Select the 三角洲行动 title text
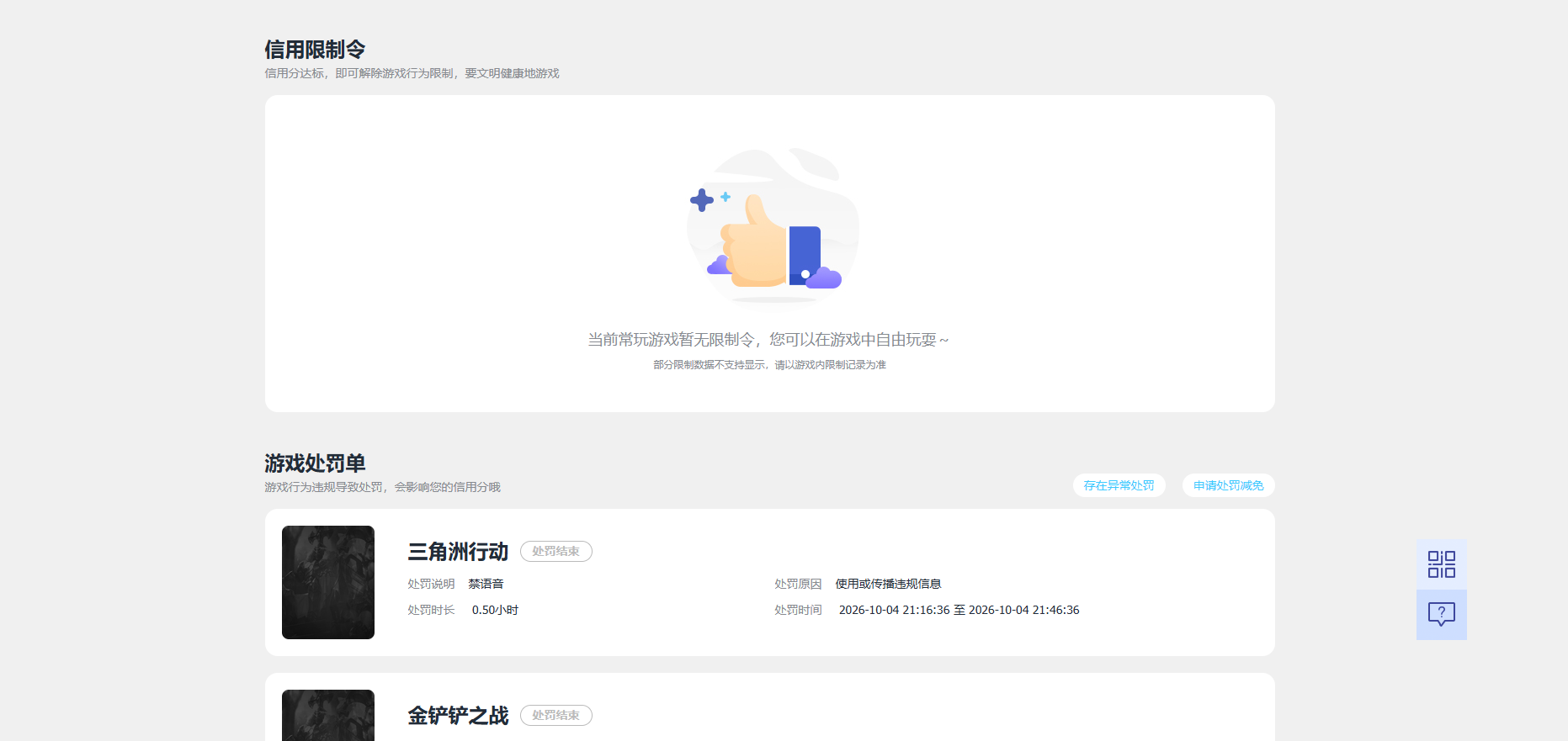The image size is (1568, 741). pyautogui.click(x=458, y=552)
